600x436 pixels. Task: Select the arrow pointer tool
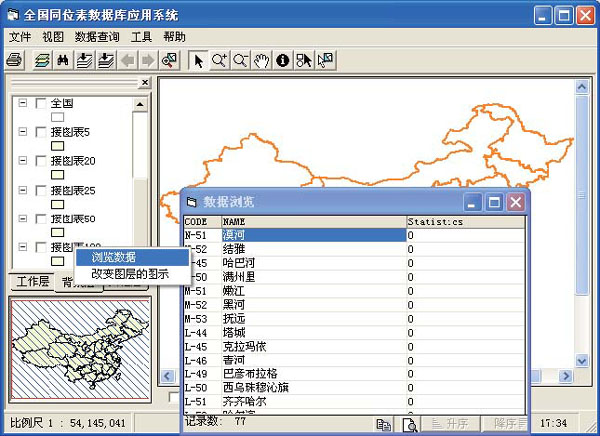coord(198,60)
